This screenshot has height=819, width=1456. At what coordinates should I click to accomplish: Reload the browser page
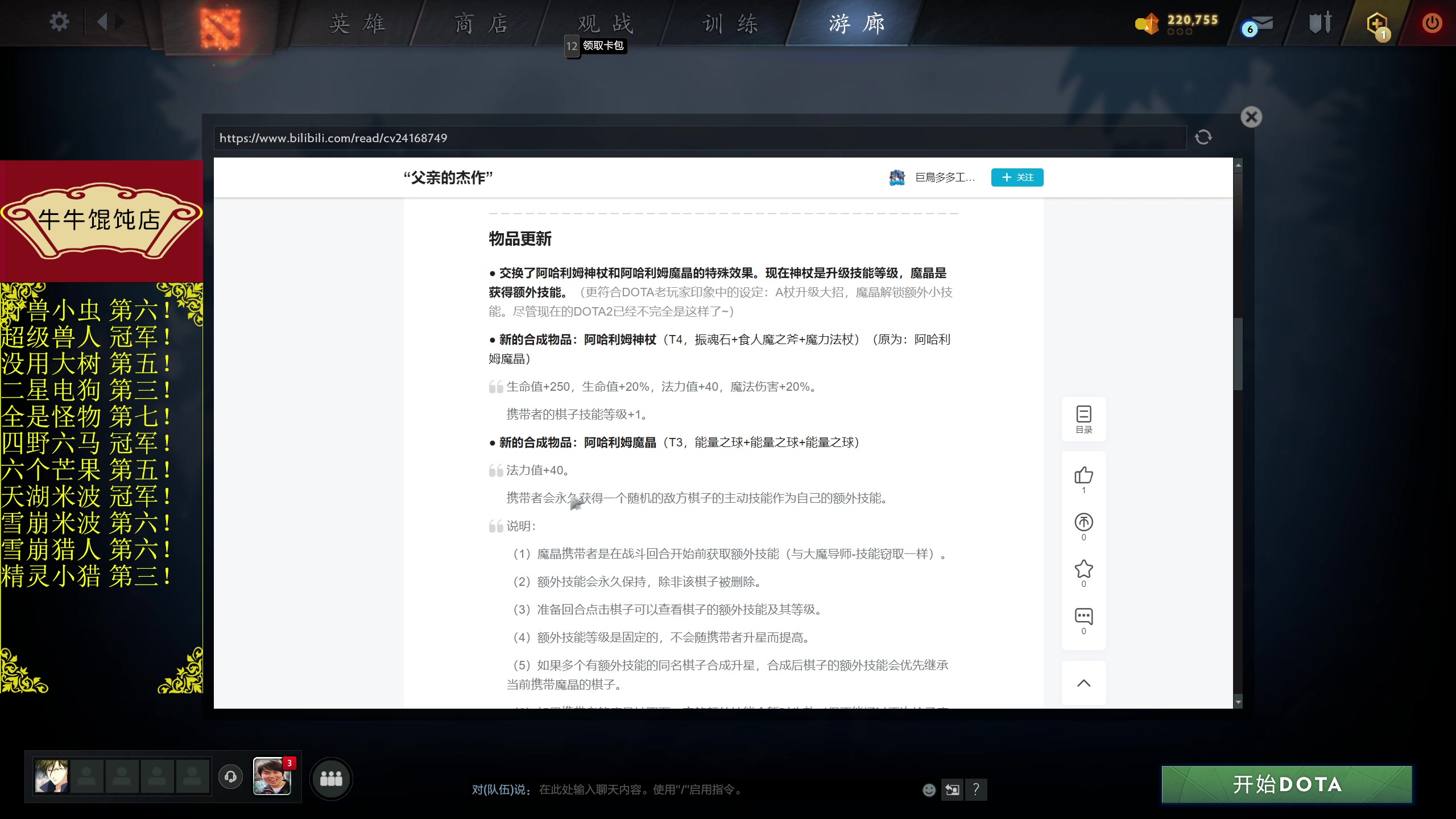pos(1203,137)
